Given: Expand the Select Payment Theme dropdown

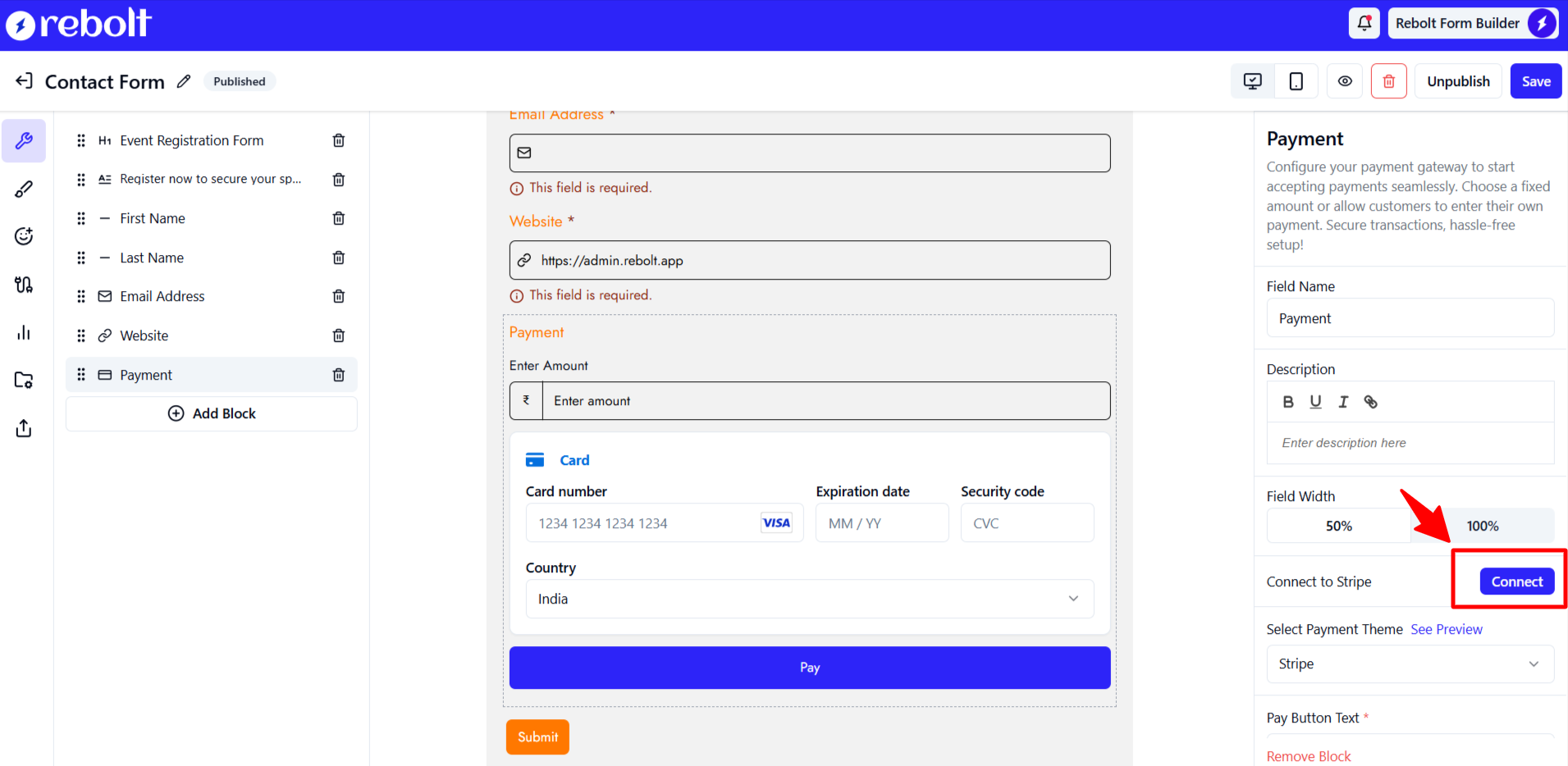Looking at the screenshot, I should [1410, 663].
